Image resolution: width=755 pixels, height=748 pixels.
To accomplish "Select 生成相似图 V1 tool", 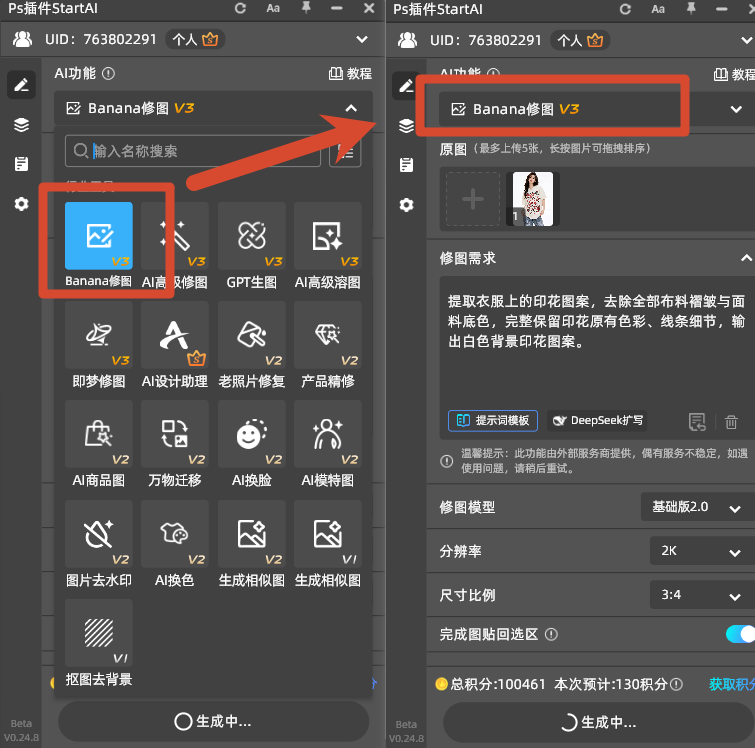I will 327,534.
